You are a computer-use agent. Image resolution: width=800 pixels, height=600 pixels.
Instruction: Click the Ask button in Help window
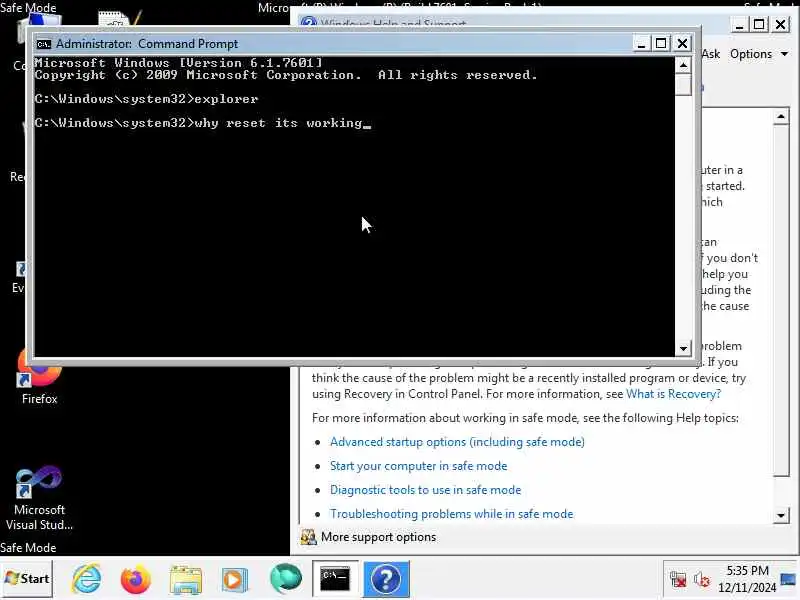pyautogui.click(x=710, y=54)
